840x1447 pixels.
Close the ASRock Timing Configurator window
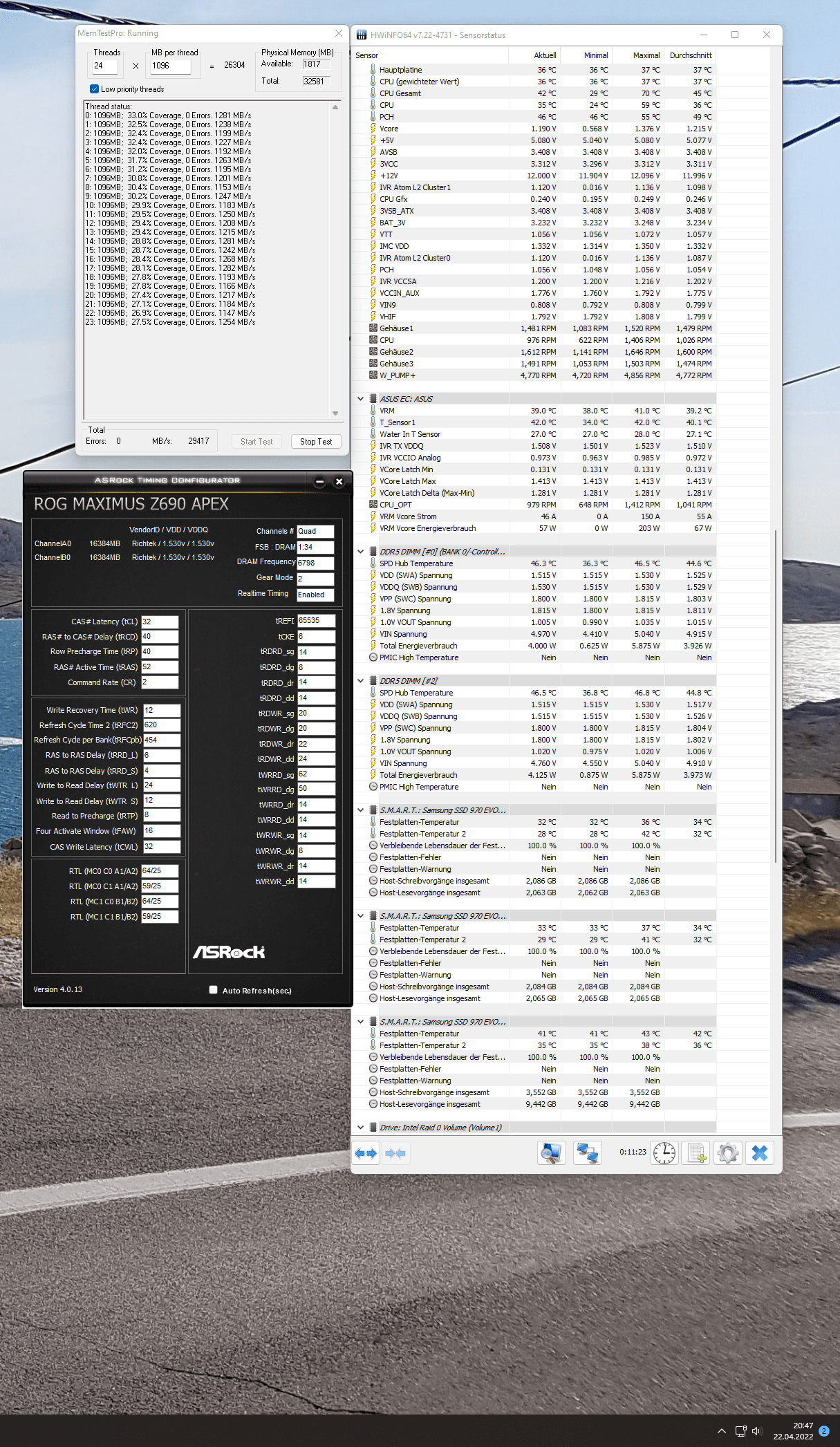click(x=339, y=482)
